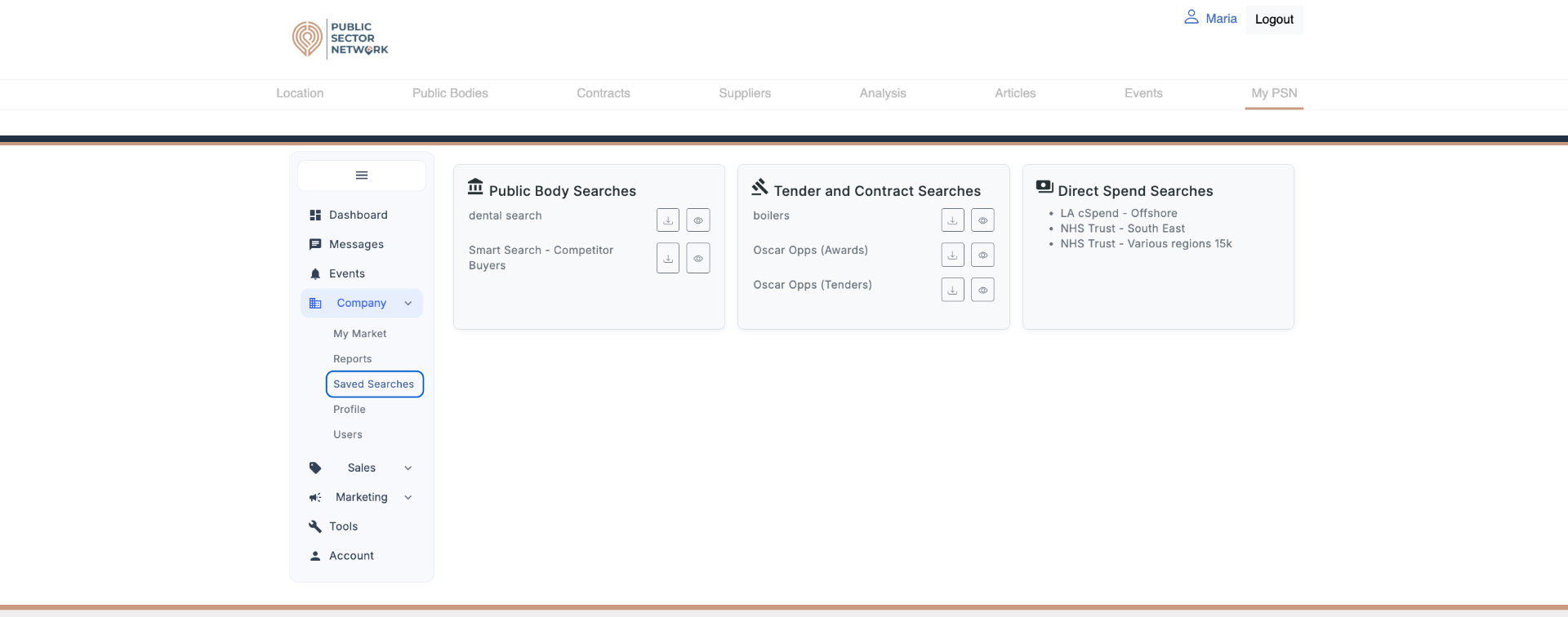Open the Events label in the sidebar

(x=347, y=274)
